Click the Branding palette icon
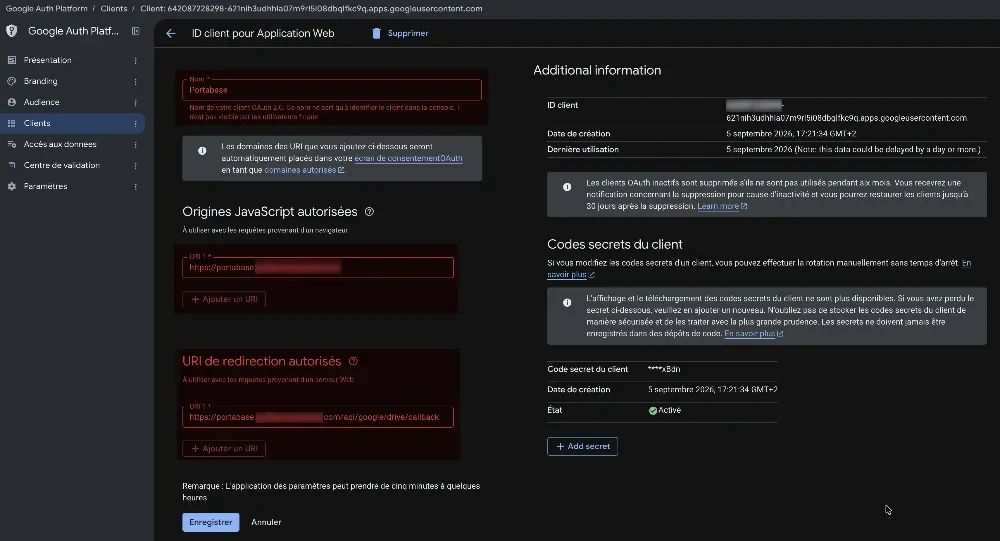The height and width of the screenshot is (541, 1000). click(x=11, y=81)
